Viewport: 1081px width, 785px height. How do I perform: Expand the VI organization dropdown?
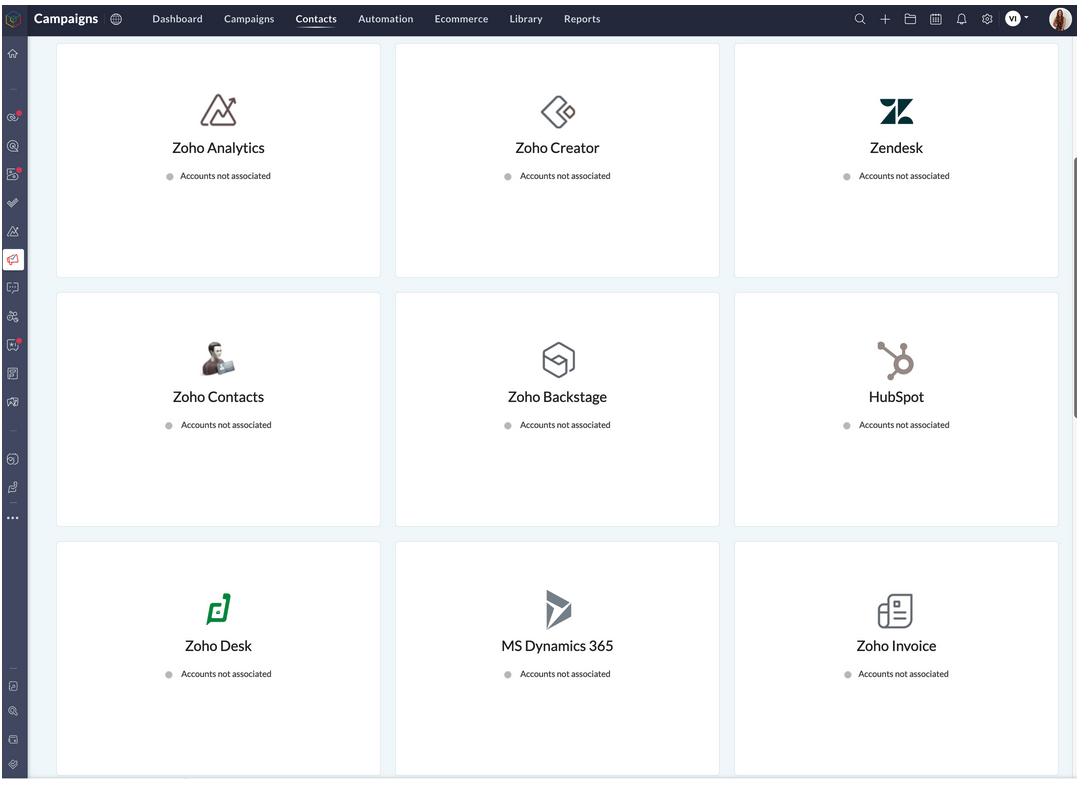coord(1016,19)
